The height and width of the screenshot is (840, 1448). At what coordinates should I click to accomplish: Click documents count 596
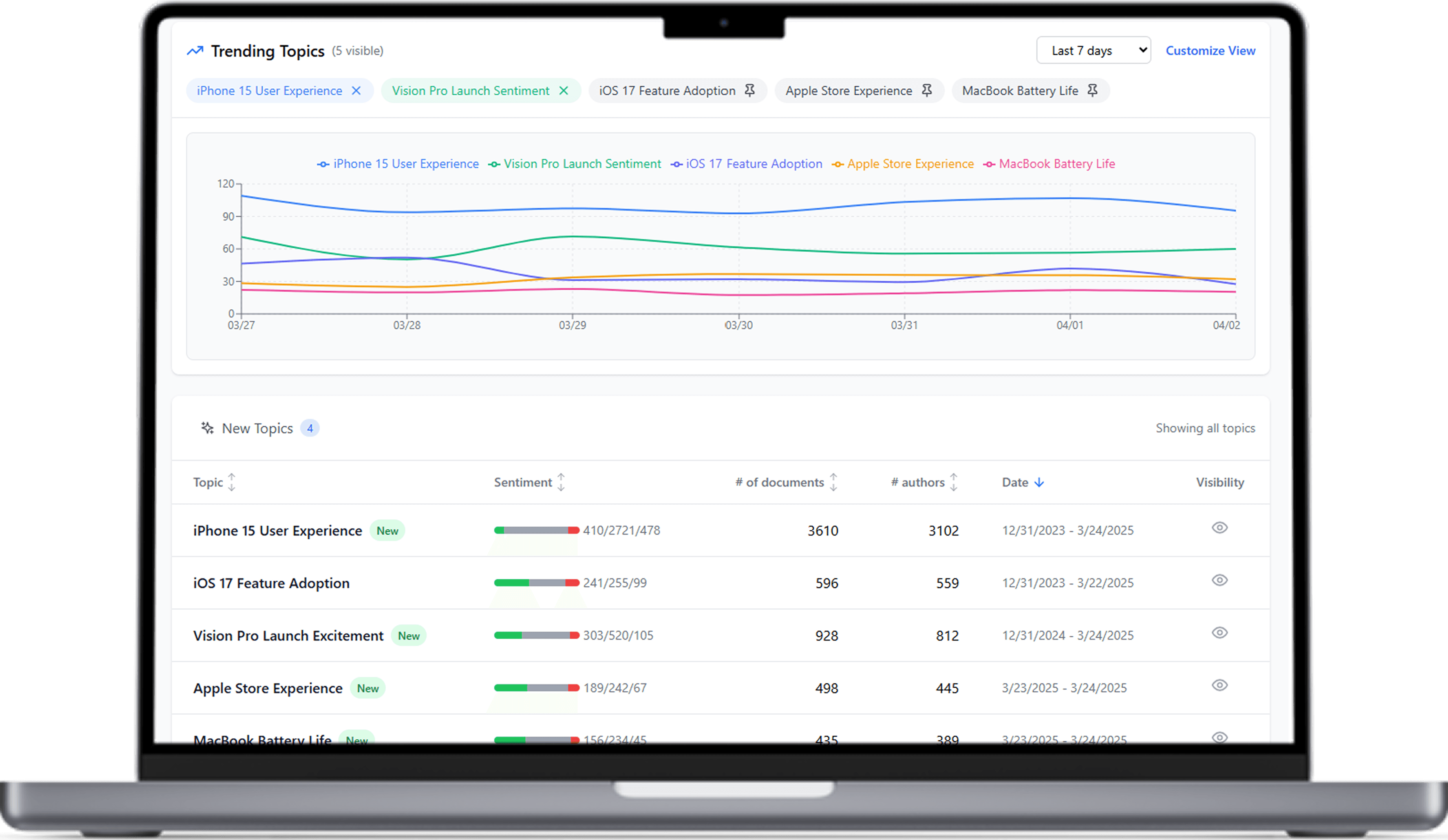(827, 583)
